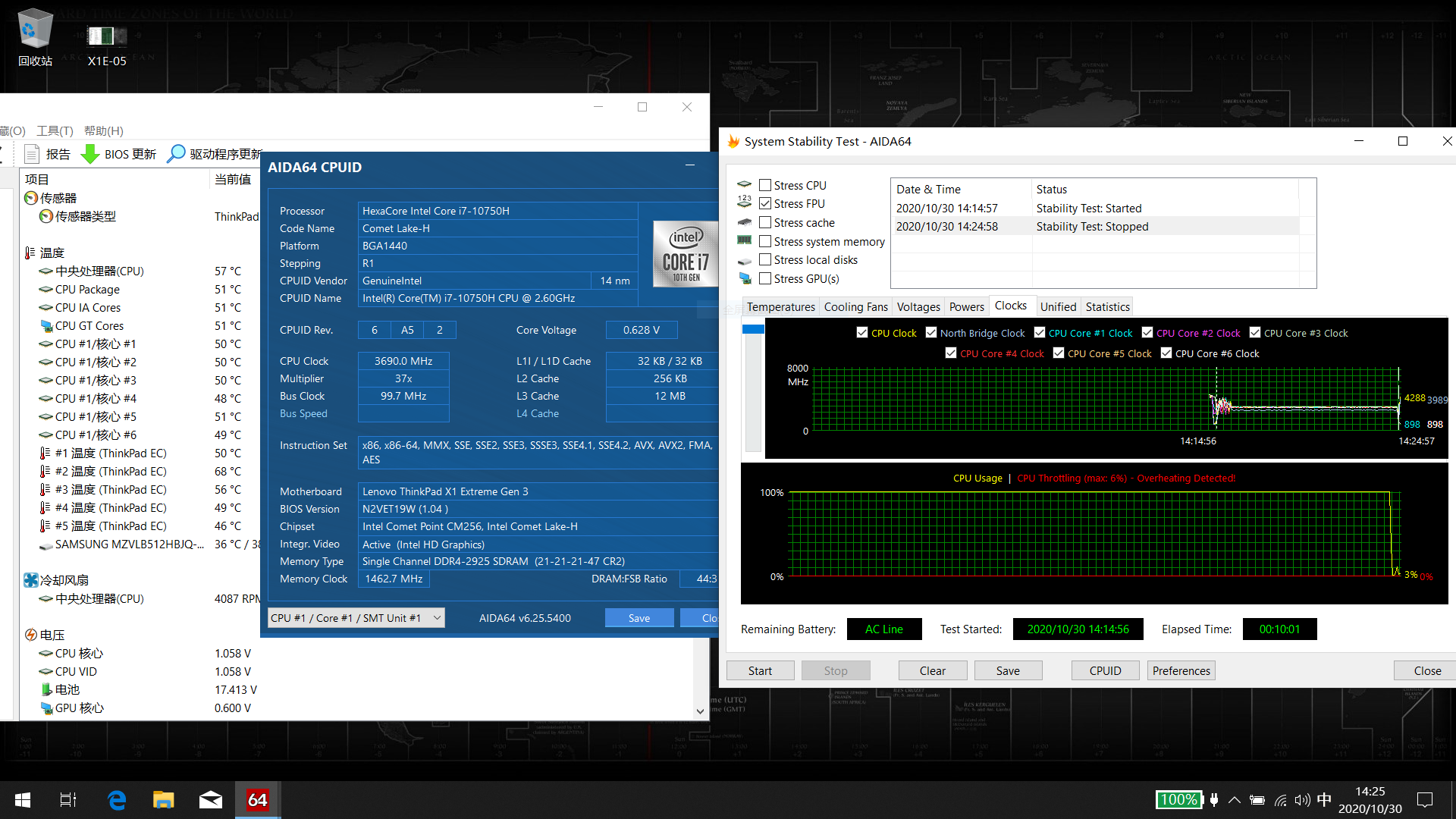Show hidden tray icons chevron
This screenshot has width=1456, height=819.
pos(1234,800)
